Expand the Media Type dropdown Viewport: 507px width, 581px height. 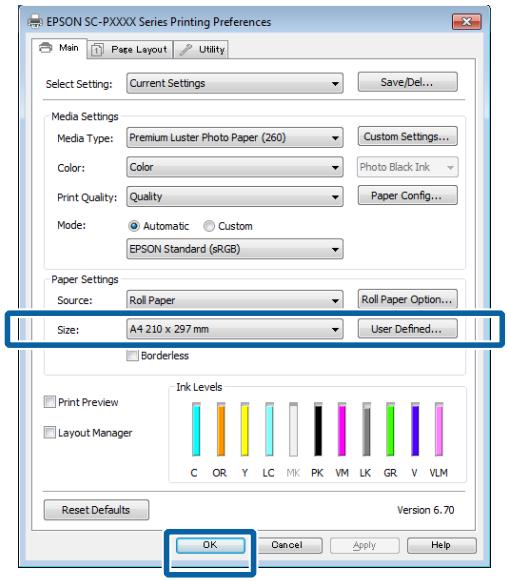(x=235, y=137)
